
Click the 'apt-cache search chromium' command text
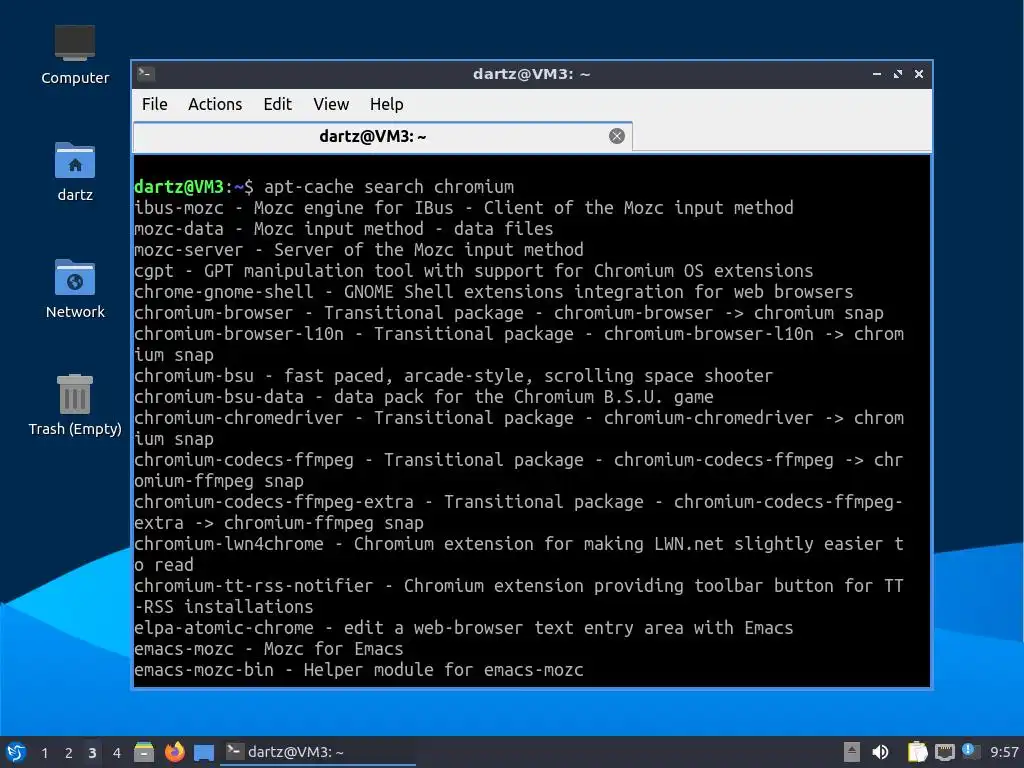tap(389, 187)
